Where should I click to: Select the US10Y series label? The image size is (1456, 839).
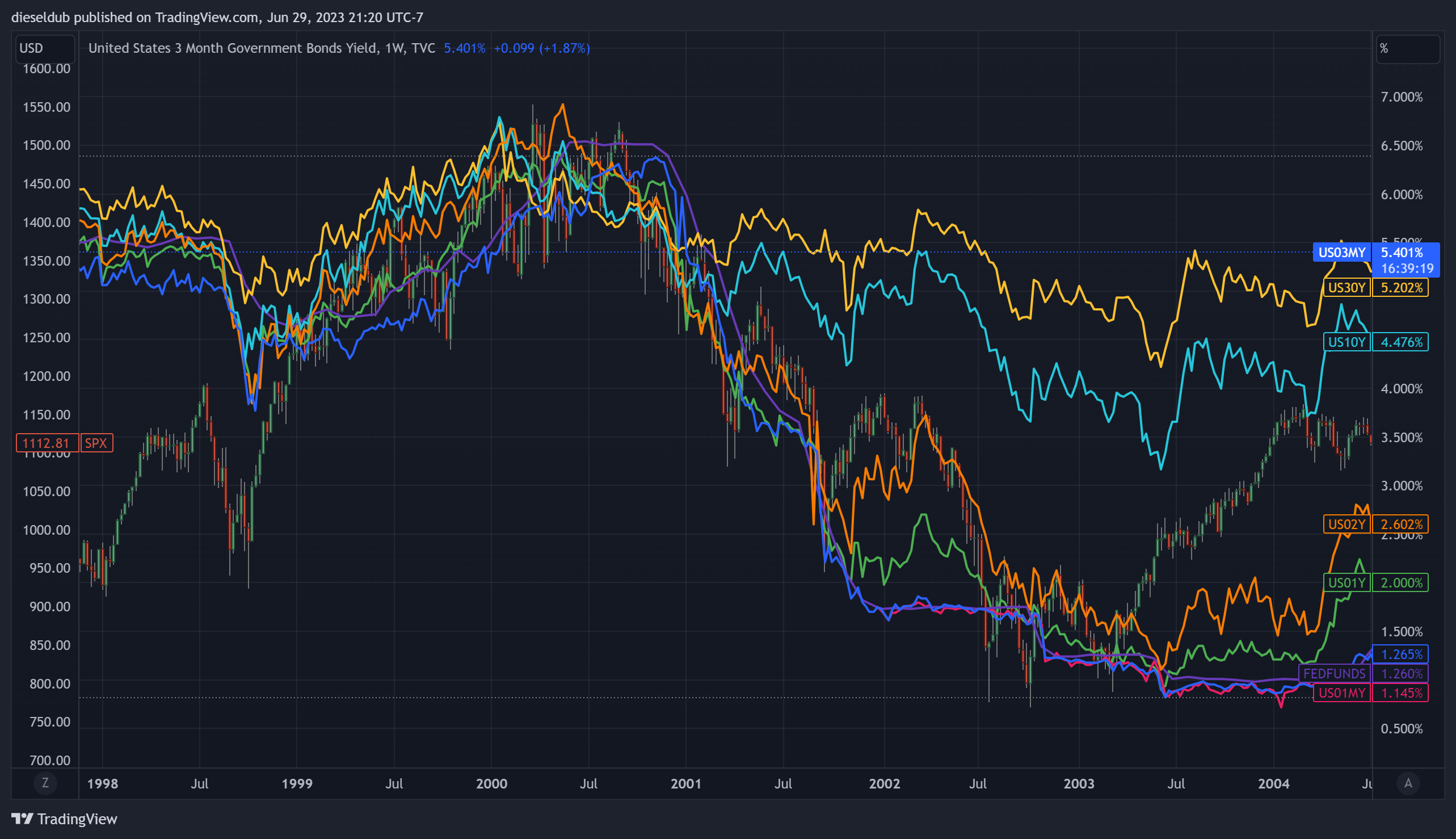pos(1346,342)
